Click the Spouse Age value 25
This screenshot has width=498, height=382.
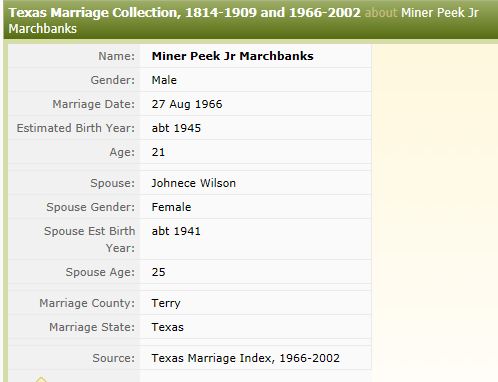click(158, 272)
